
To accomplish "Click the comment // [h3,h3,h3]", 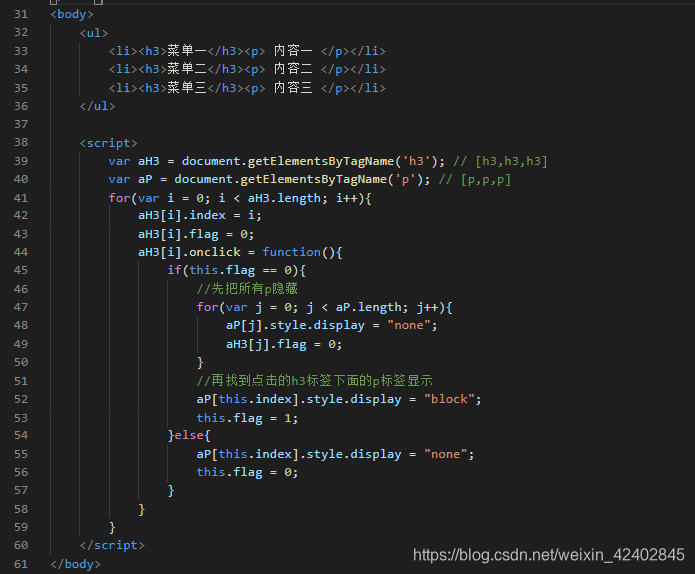I will click(x=500, y=161).
